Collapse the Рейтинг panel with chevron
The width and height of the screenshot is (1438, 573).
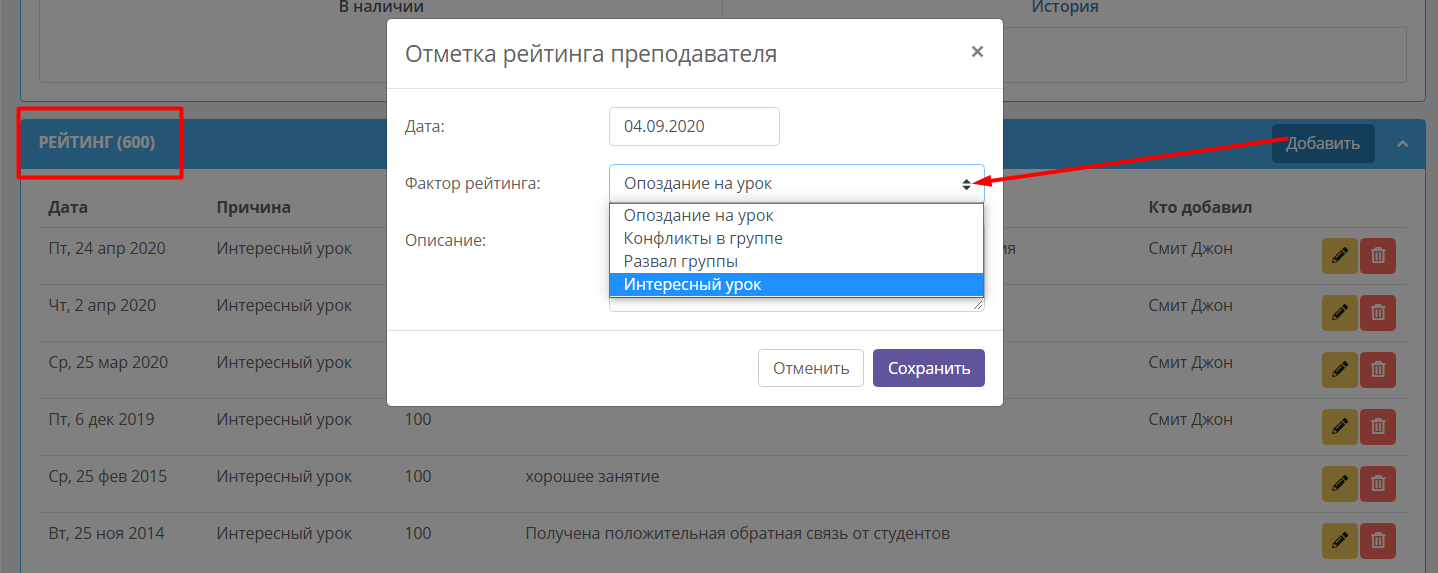coord(1402,144)
